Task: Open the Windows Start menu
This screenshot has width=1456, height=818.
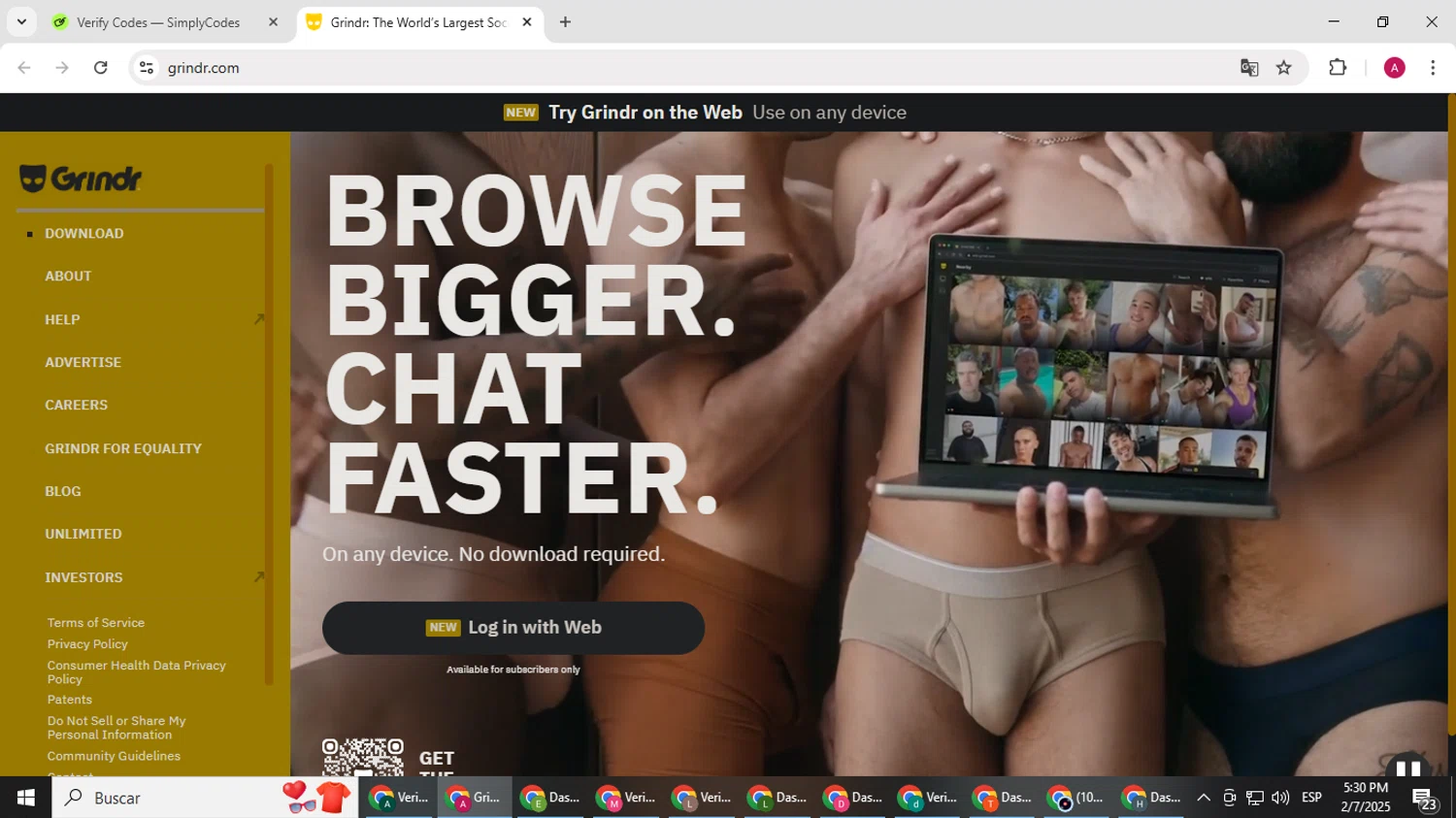Action: coord(25,798)
